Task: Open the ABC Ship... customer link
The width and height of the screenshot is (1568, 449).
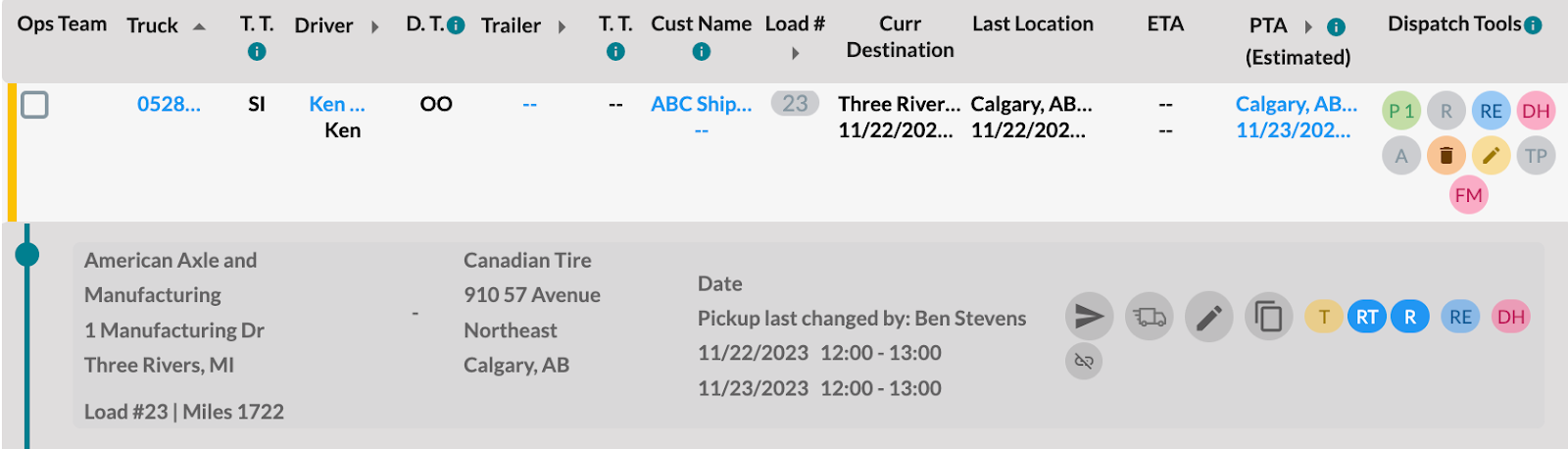Action: coord(701,104)
